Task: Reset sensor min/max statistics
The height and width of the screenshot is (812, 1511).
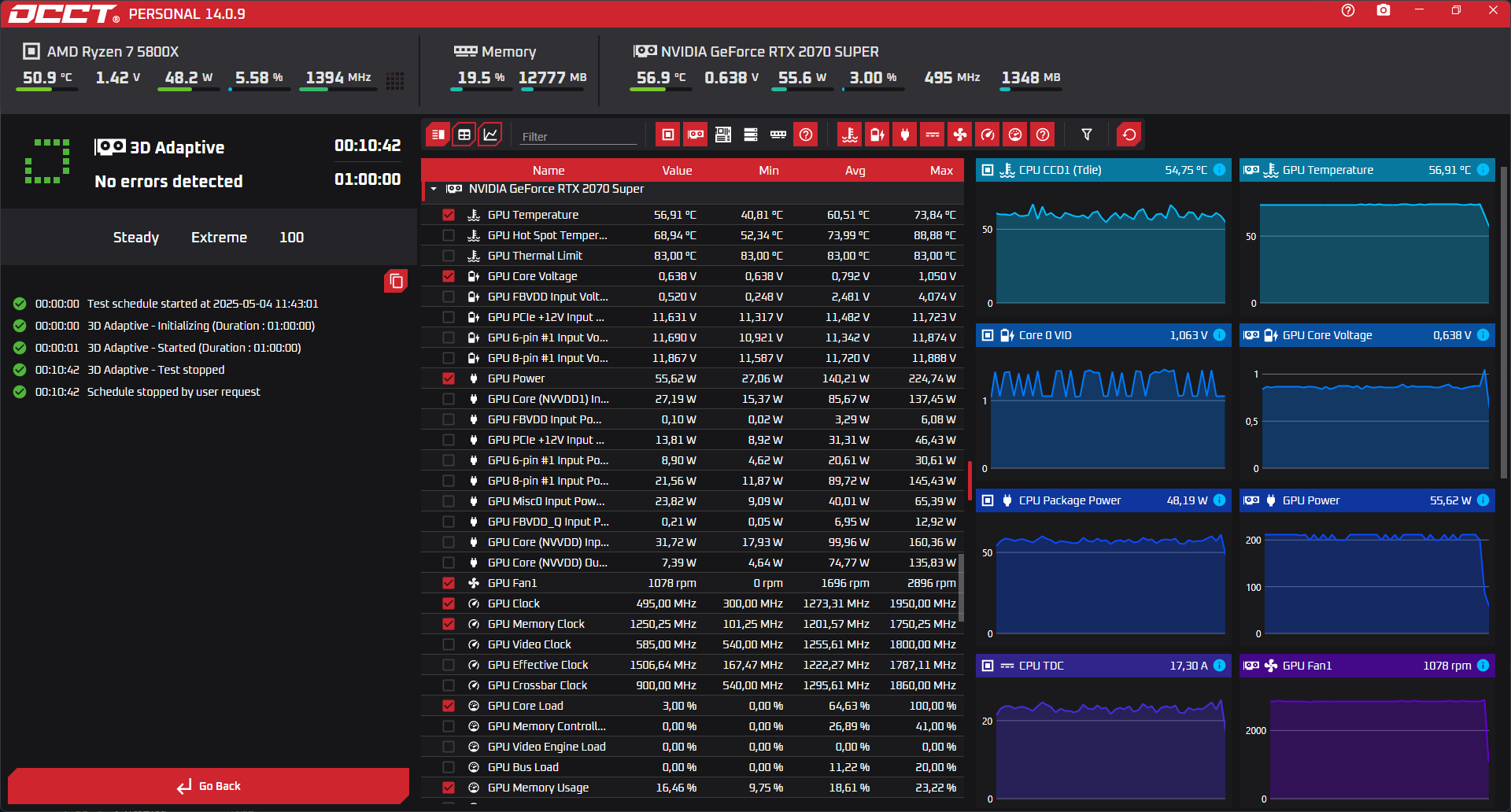Action: pos(1129,135)
